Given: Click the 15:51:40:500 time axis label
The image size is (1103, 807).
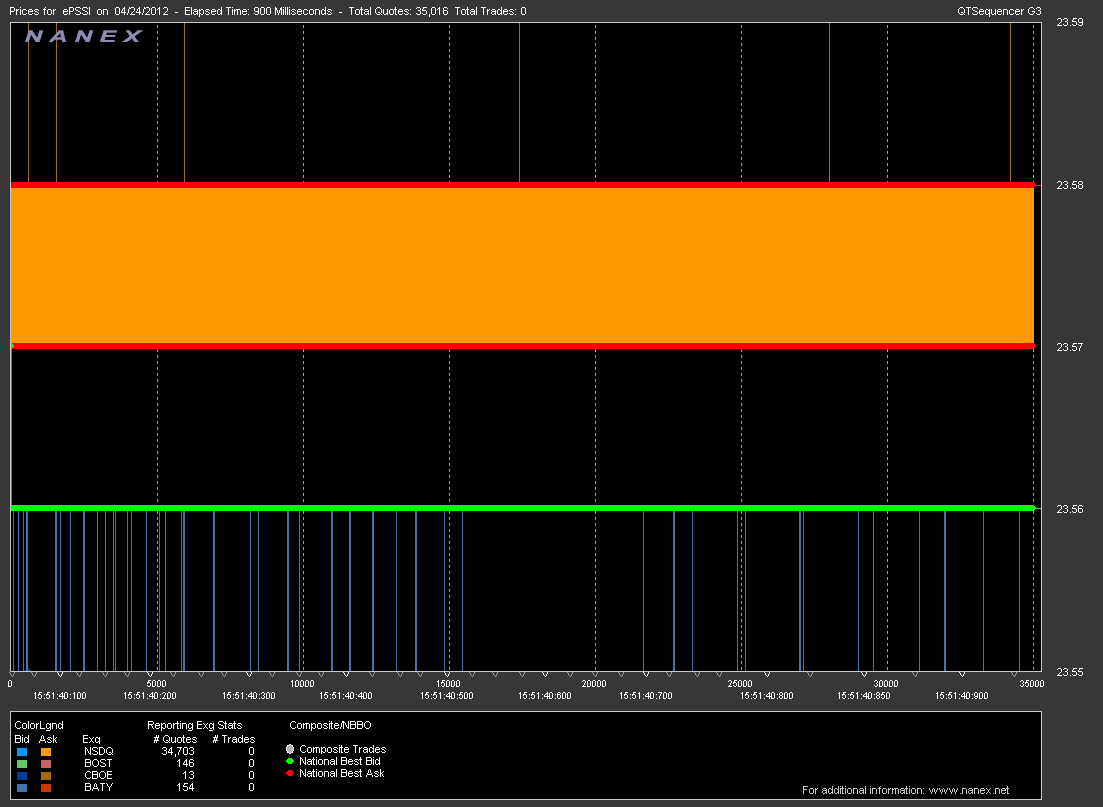Looking at the screenshot, I should pyautogui.click(x=449, y=695).
